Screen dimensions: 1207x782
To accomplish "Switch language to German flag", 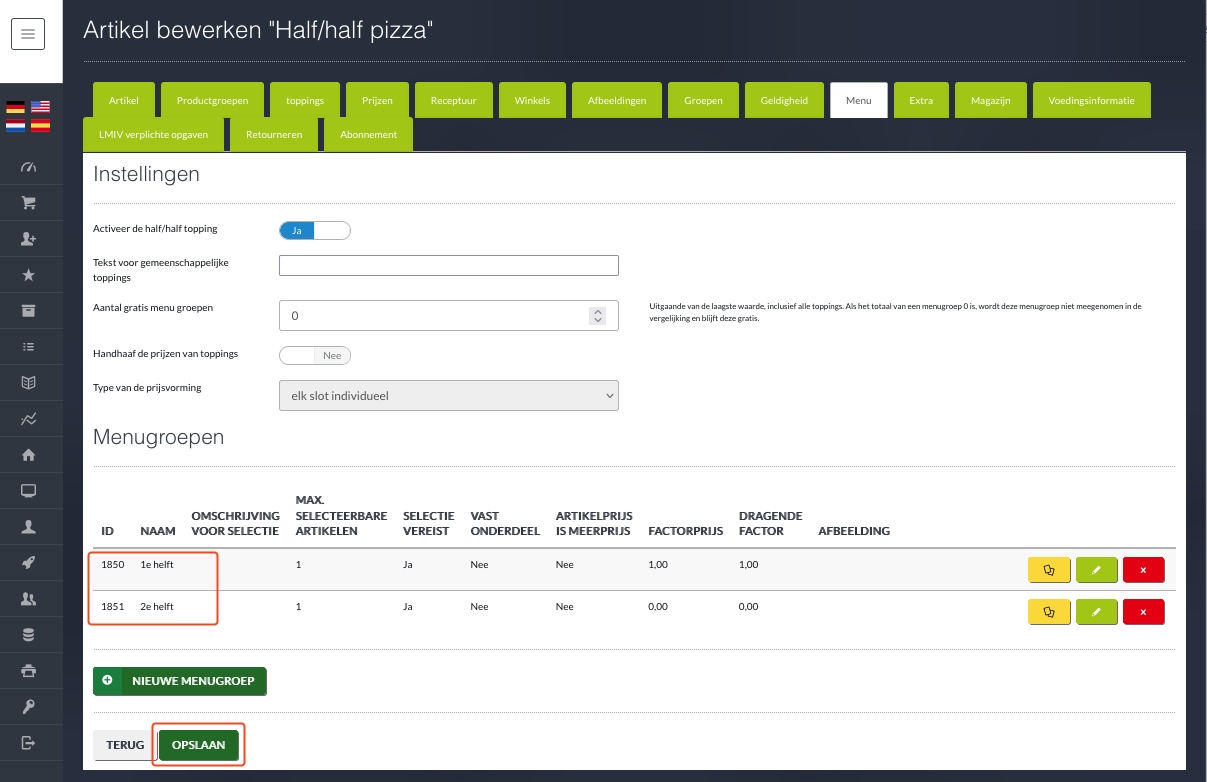I will point(16,107).
